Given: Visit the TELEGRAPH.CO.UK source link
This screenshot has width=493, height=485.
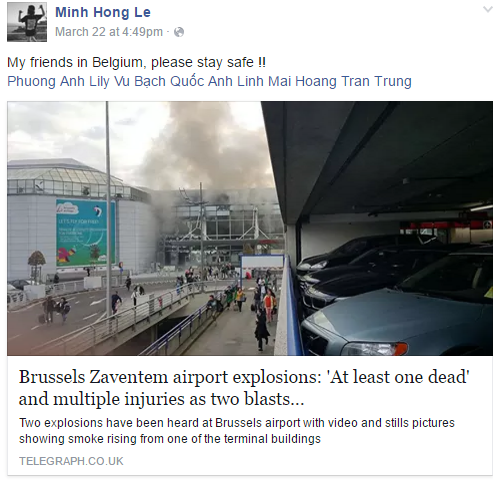Looking at the screenshot, I should tap(71, 461).
